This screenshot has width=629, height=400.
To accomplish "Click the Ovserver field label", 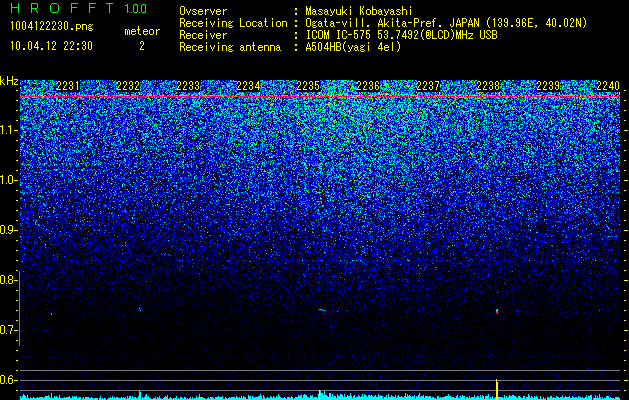I will tap(203, 12).
